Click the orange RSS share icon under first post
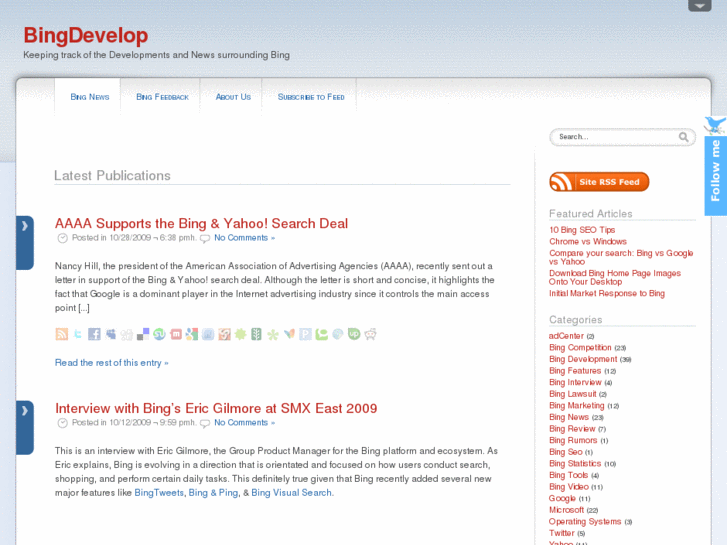Image resolution: width=727 pixels, height=545 pixels. click(62, 334)
